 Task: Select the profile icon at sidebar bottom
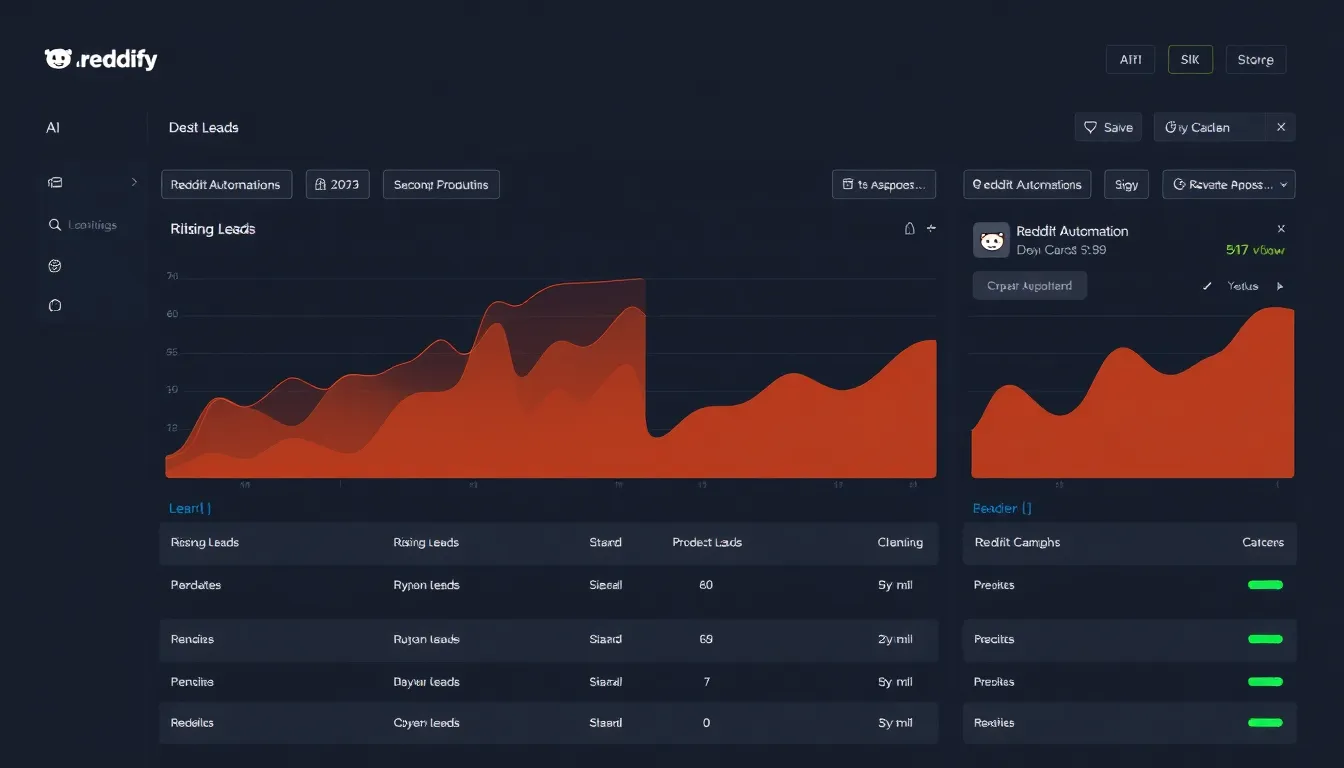(55, 305)
